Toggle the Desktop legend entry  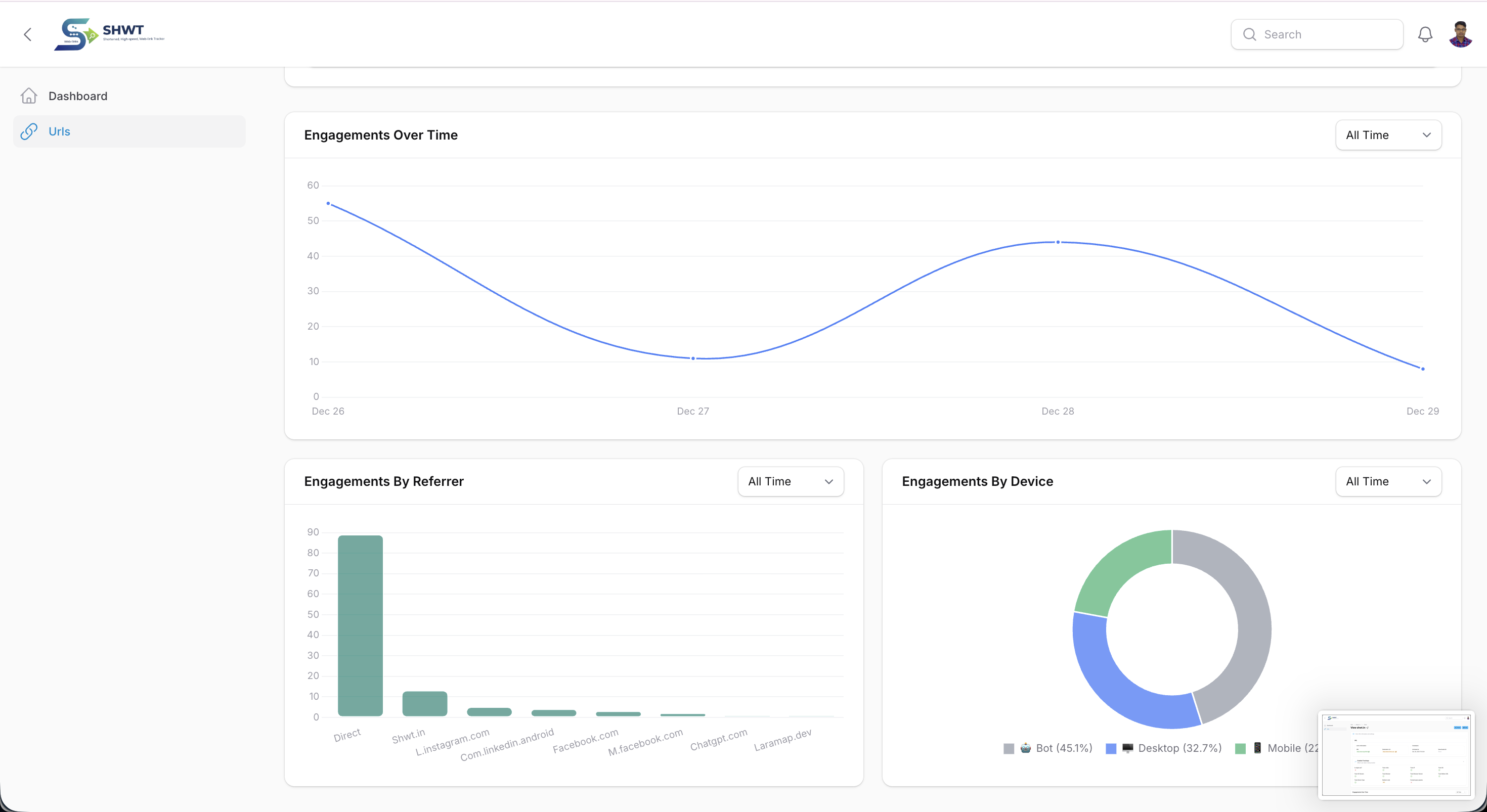point(1179,748)
